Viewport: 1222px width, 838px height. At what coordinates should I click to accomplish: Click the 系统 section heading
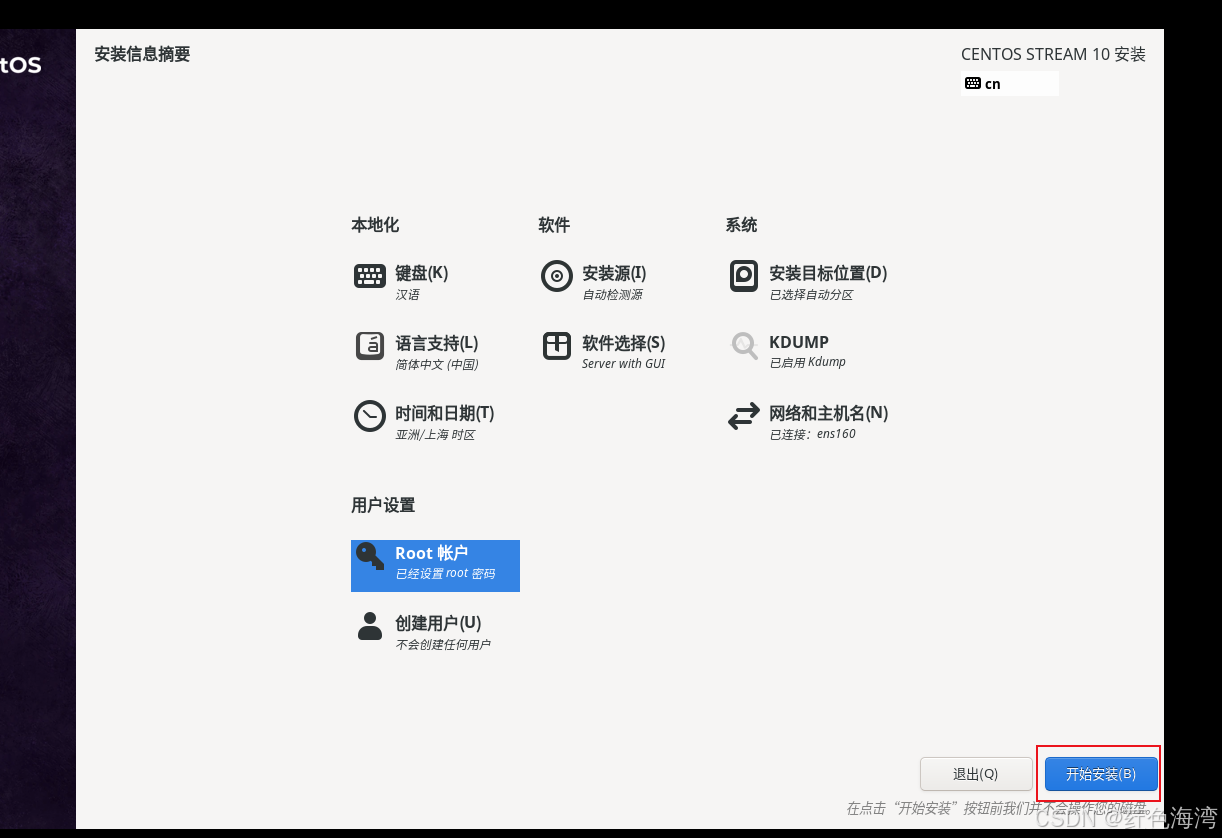[x=741, y=225]
